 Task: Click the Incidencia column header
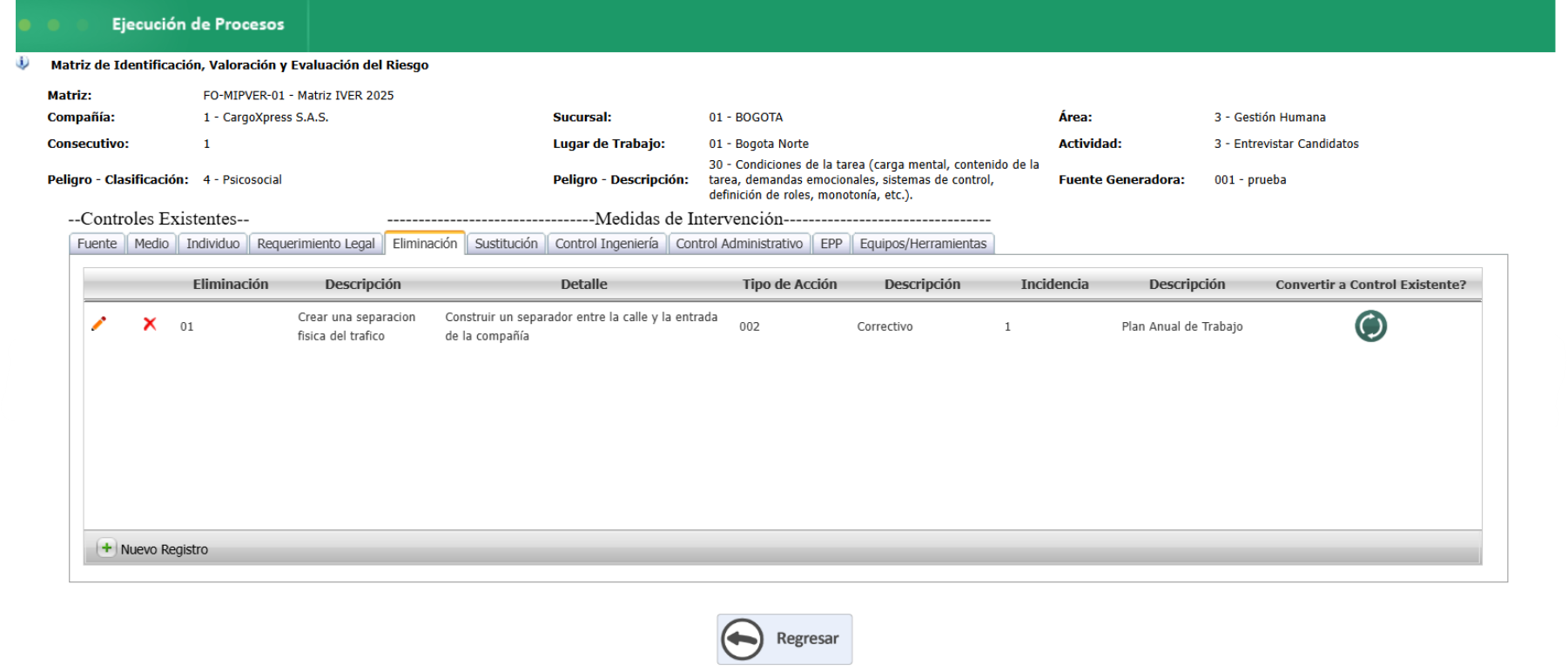pos(1054,285)
